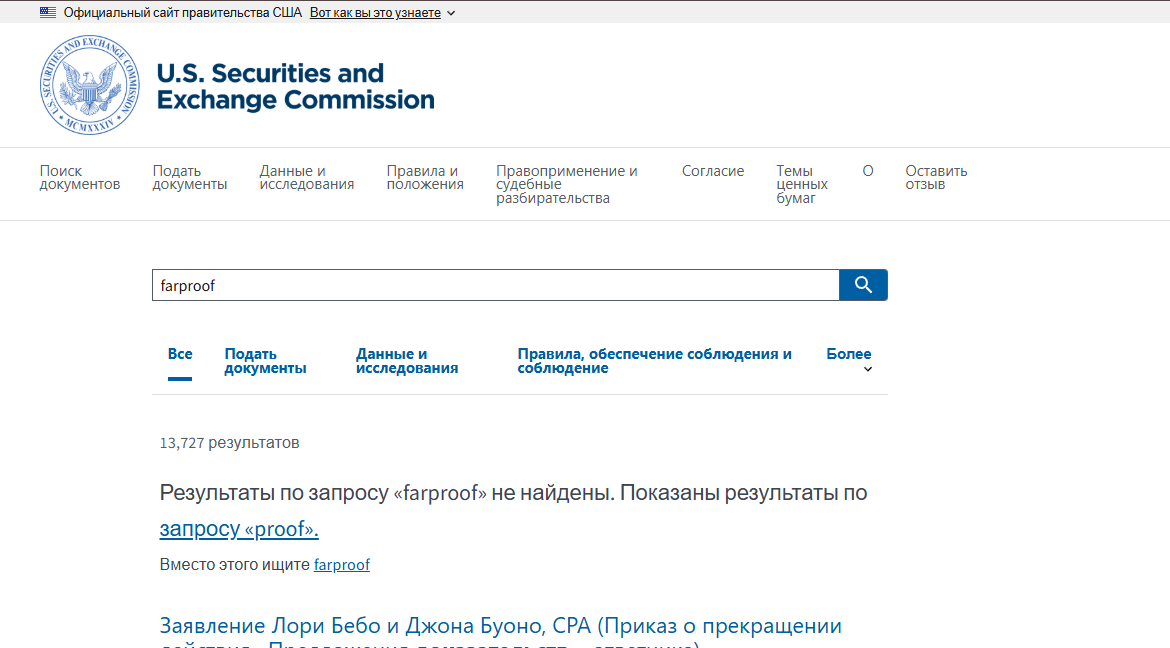The width and height of the screenshot is (1170, 648).
Task: Switch to "Данные и исследования" search filter tab
Action: point(407,361)
